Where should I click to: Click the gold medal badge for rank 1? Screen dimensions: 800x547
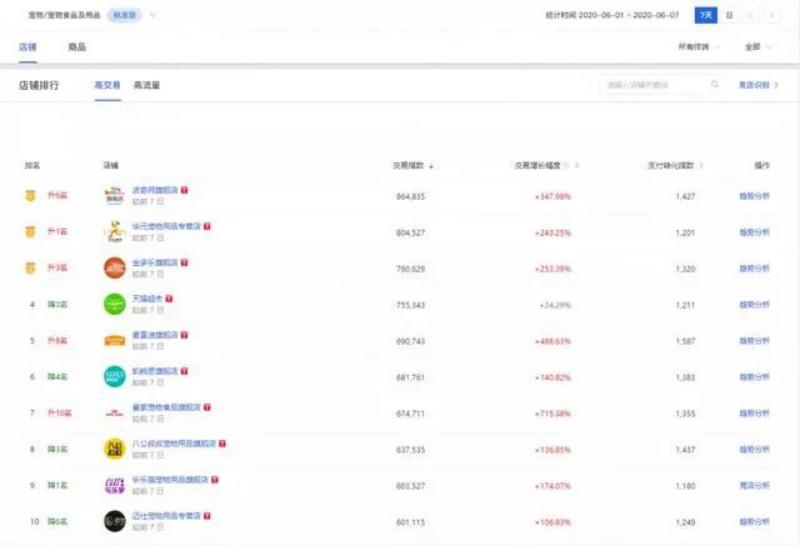click(30, 196)
